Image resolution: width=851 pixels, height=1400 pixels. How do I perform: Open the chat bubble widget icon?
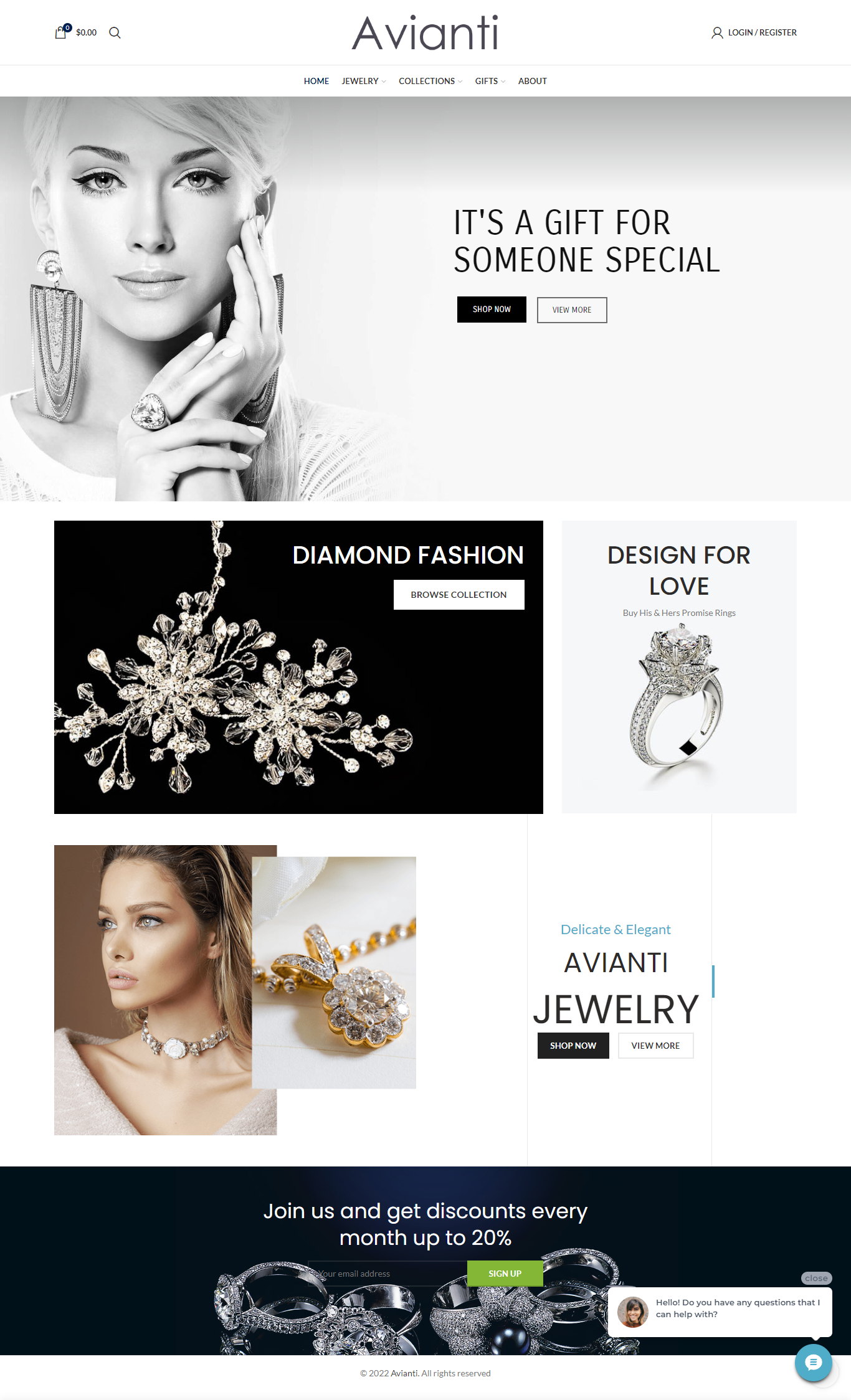coord(813,1363)
